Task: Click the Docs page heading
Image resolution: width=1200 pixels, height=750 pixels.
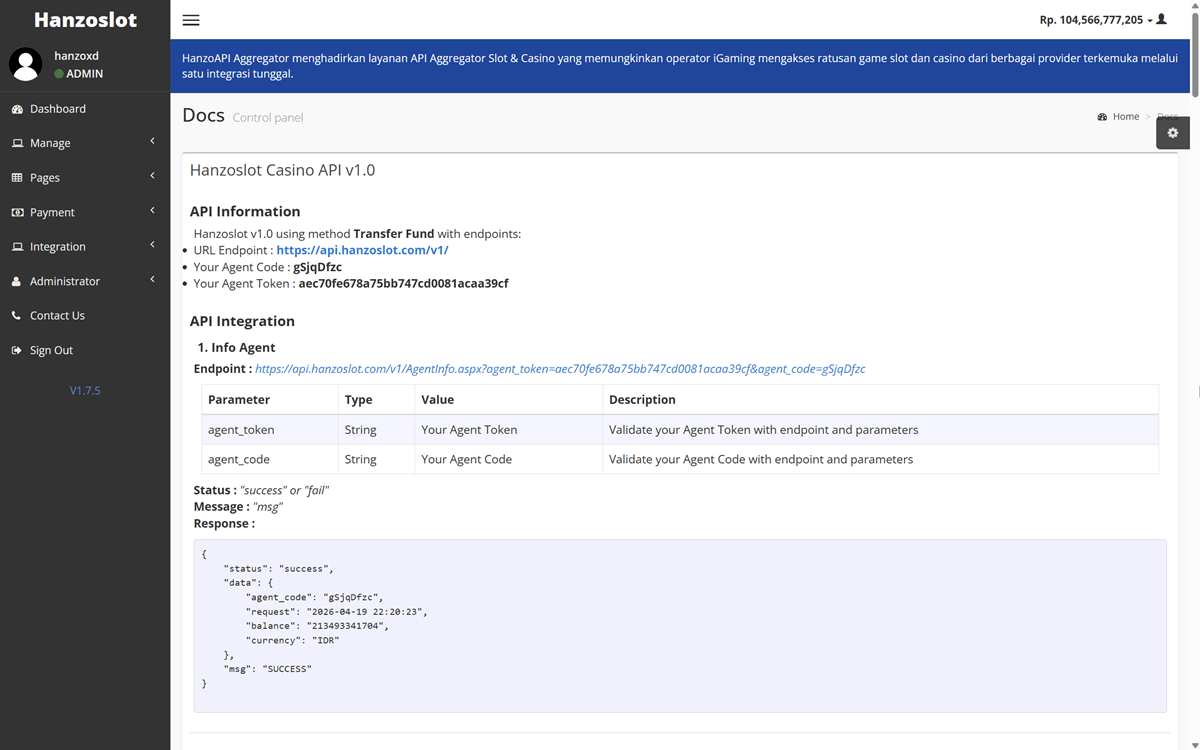Action: click(x=203, y=115)
